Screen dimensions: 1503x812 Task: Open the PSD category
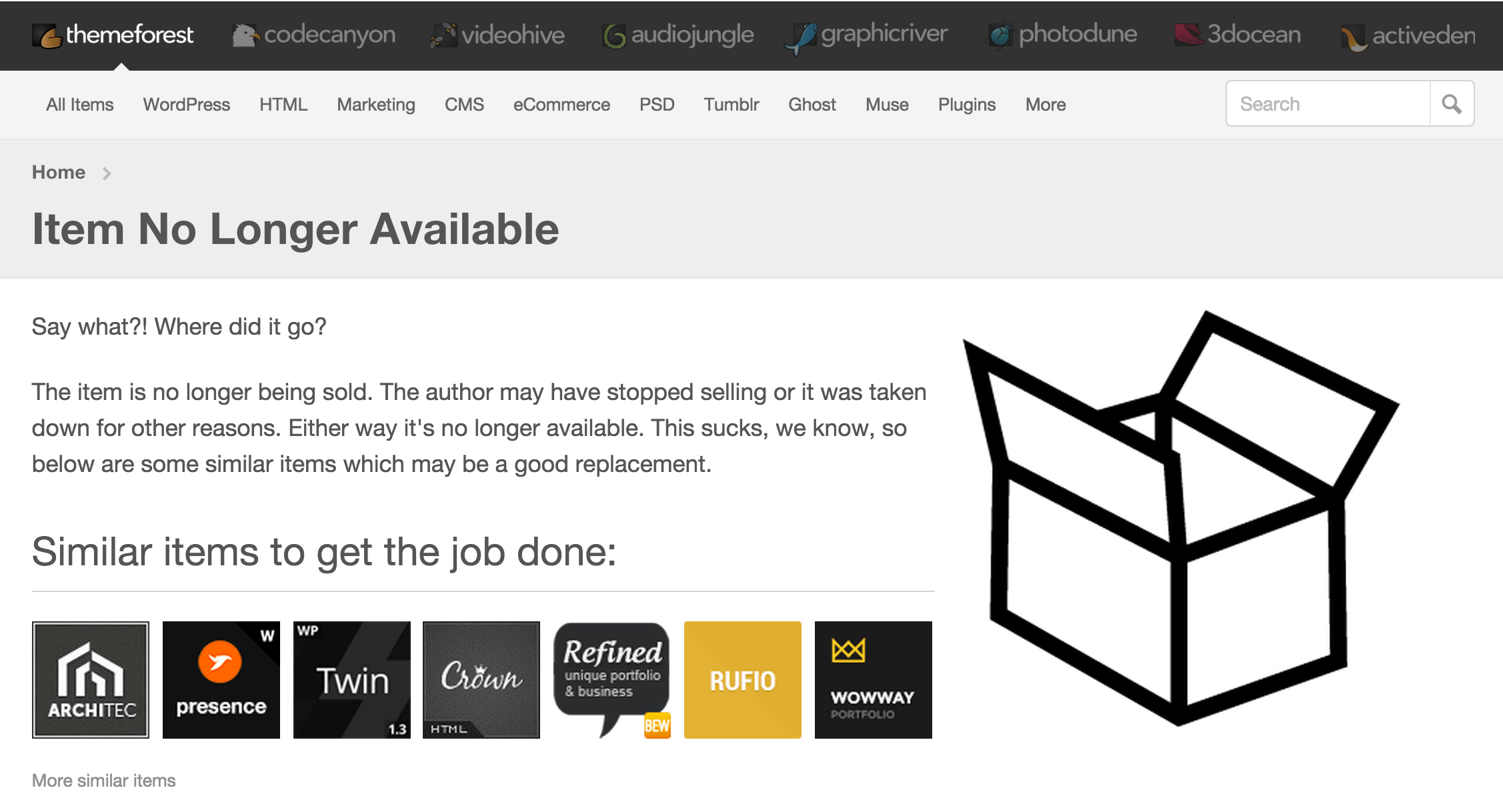(x=657, y=105)
